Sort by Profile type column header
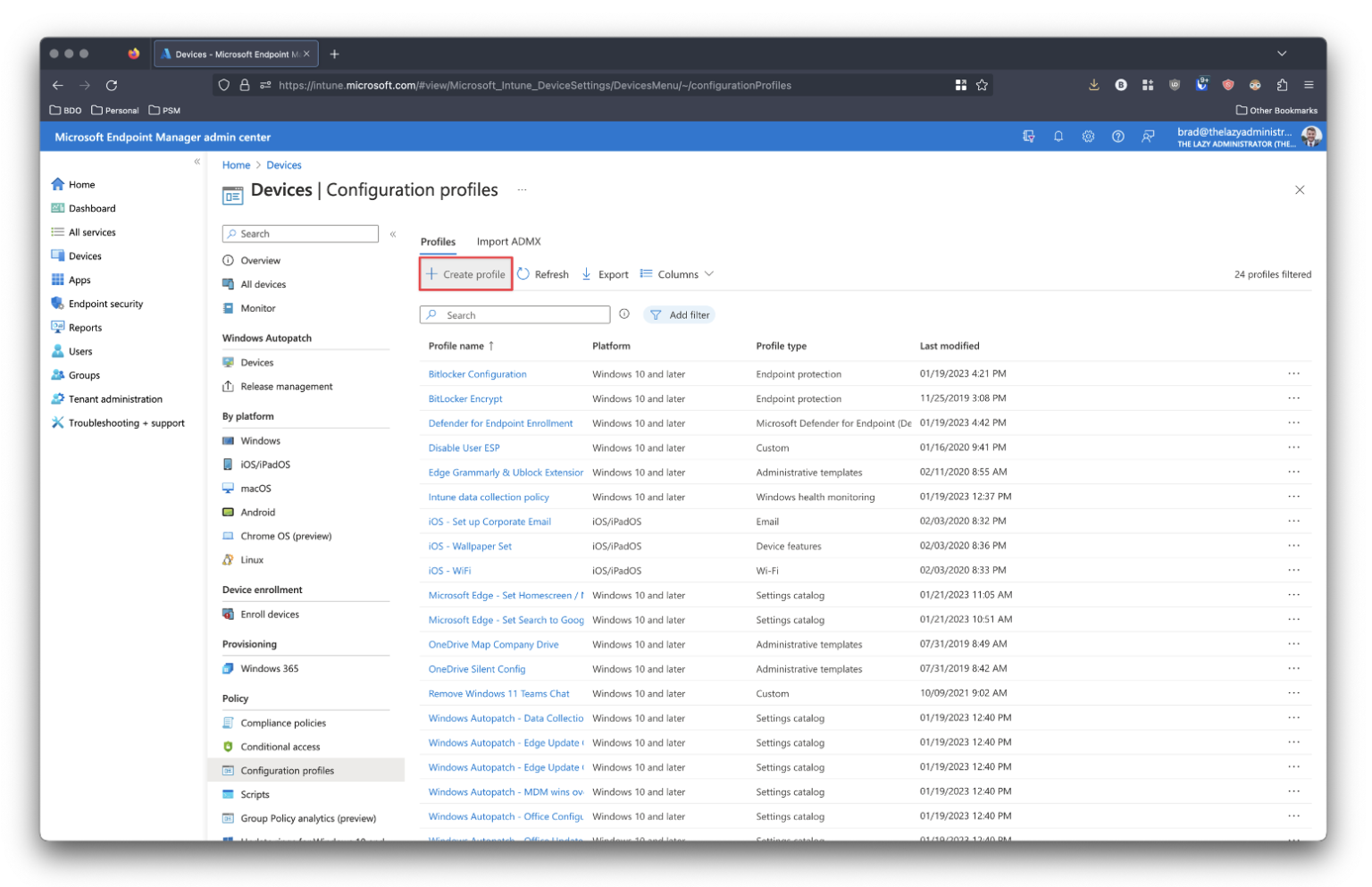 [x=782, y=347]
